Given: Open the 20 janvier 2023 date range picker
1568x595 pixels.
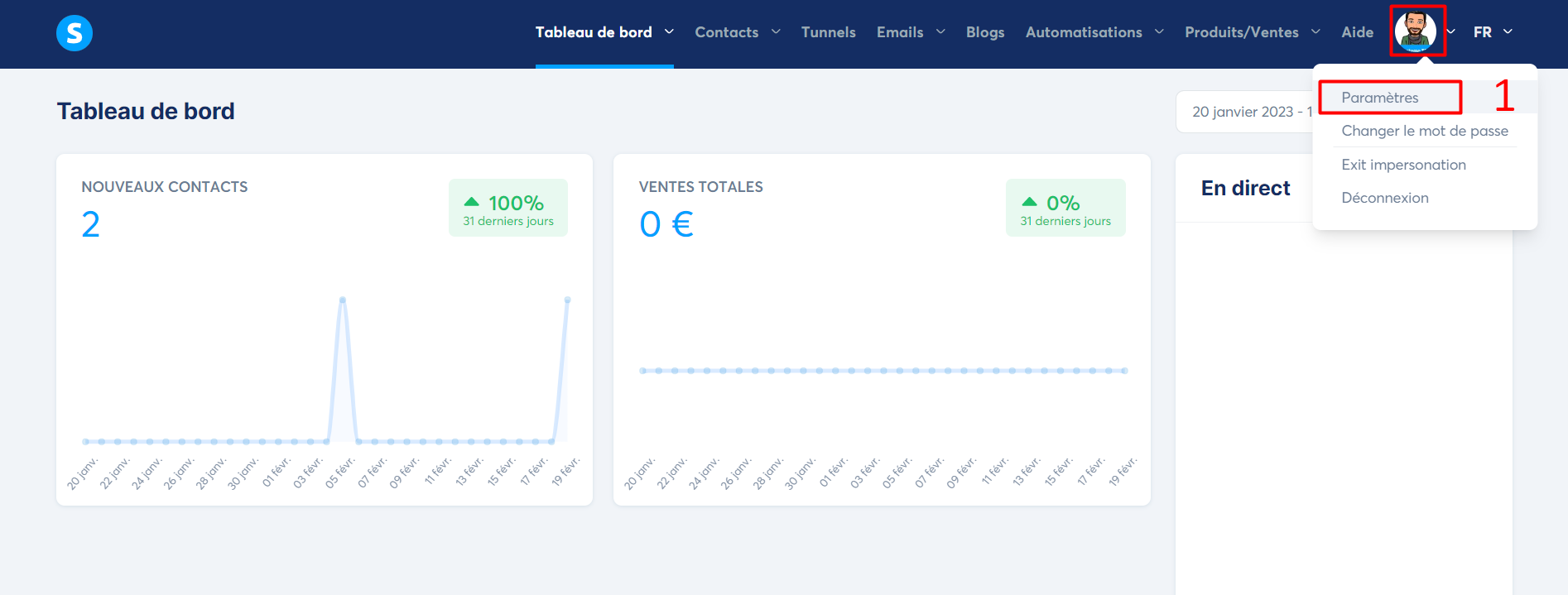Looking at the screenshot, I should point(1244,112).
